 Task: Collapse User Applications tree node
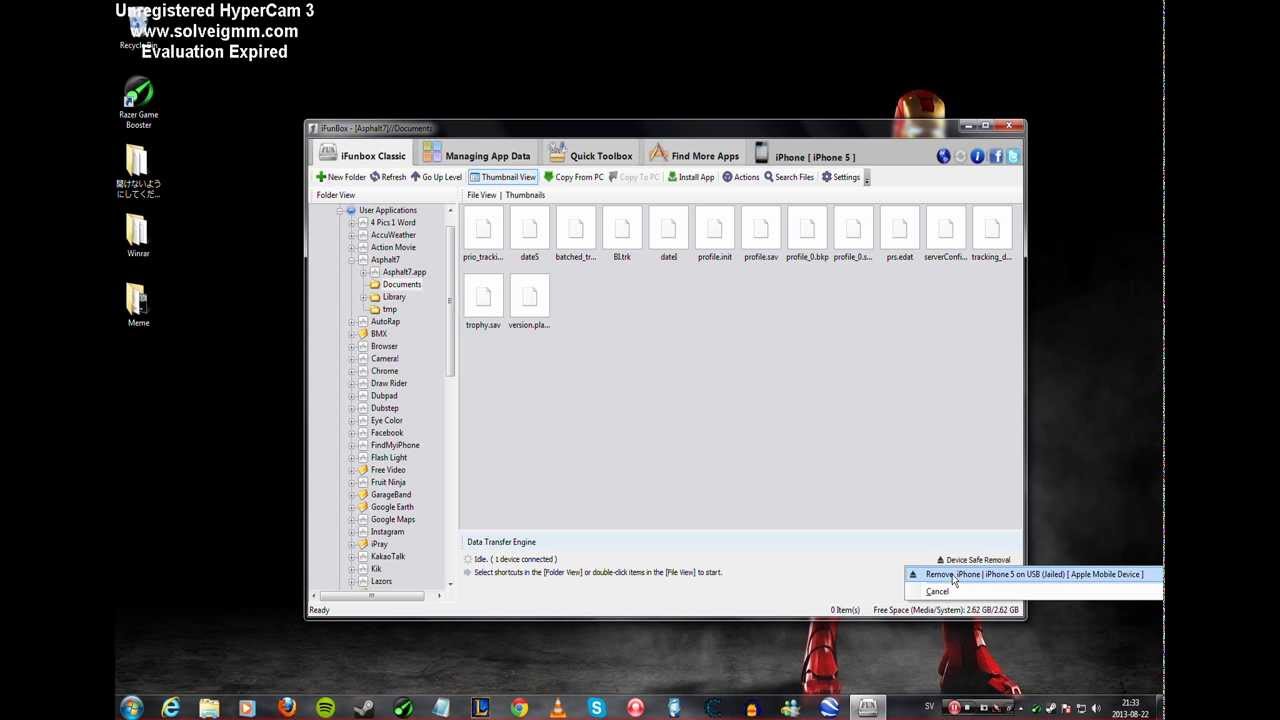coord(340,210)
